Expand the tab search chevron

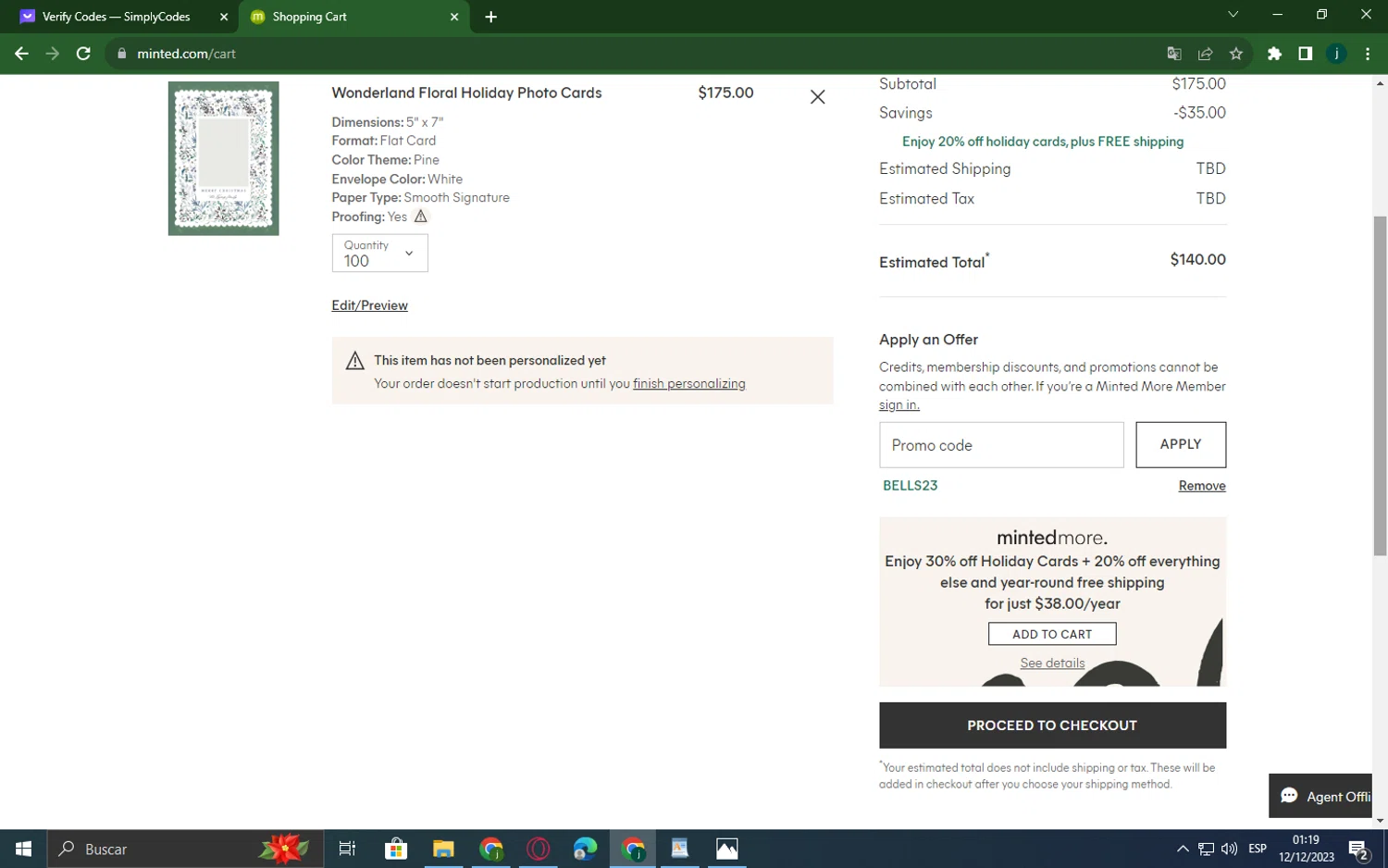coord(1233,15)
